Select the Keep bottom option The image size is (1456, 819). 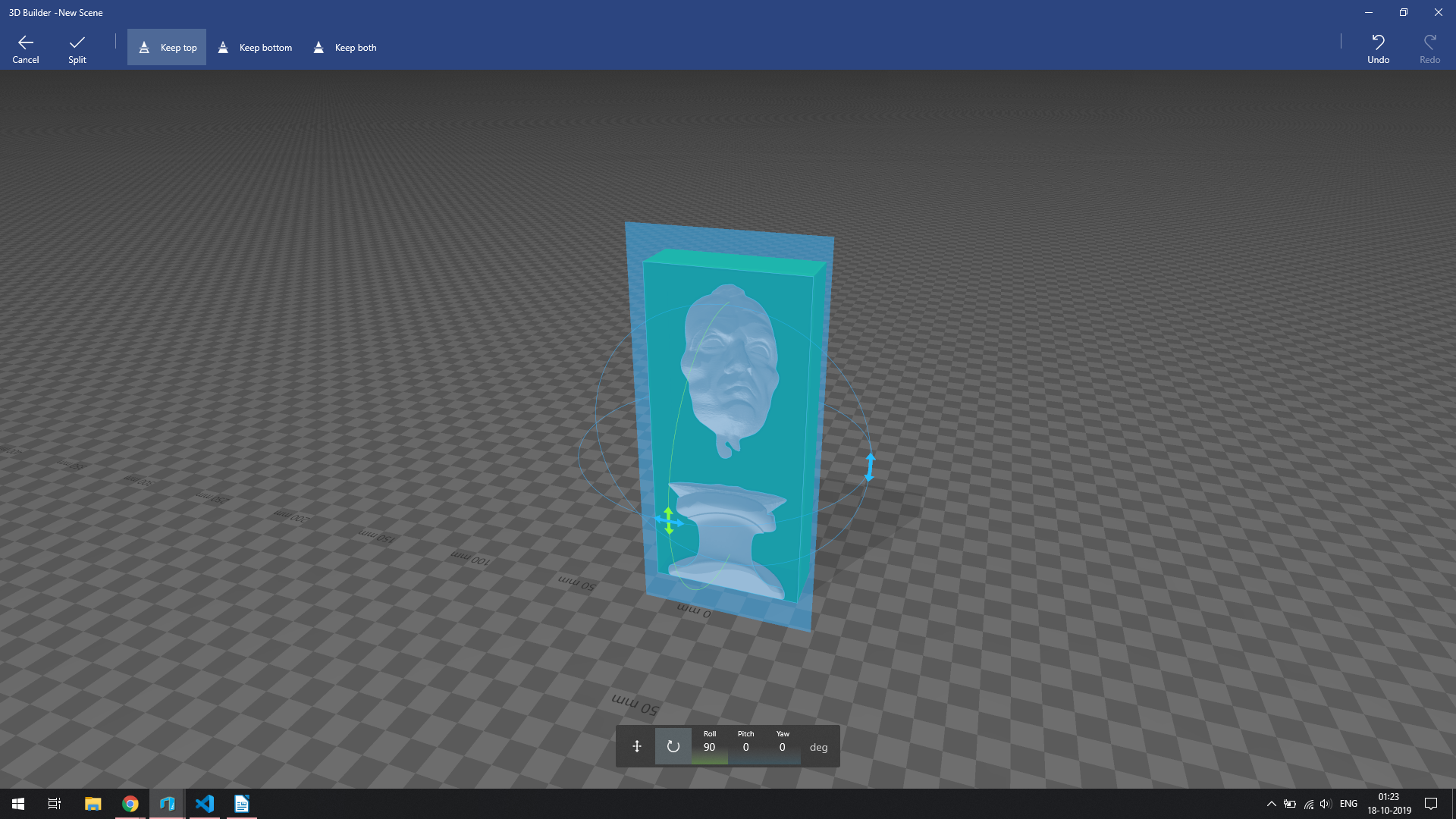pos(256,47)
